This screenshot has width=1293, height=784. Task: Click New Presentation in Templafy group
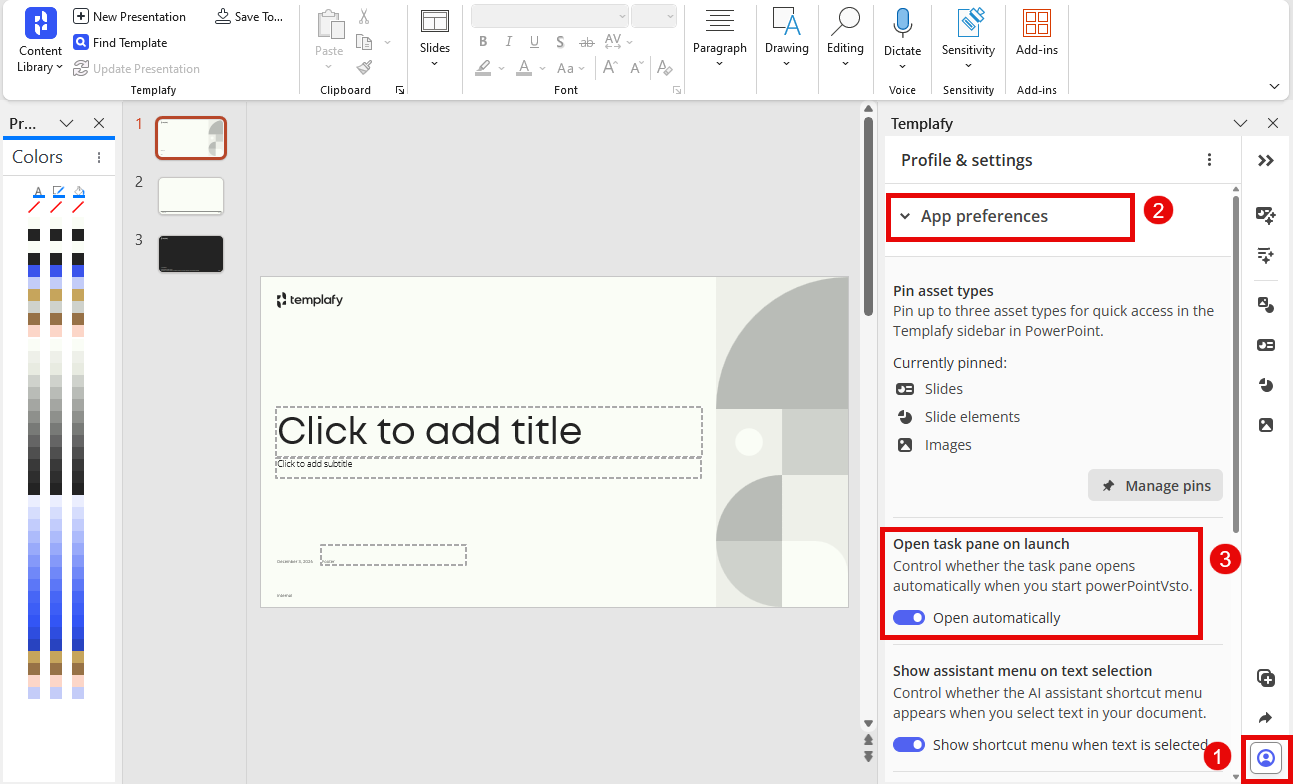pos(129,17)
